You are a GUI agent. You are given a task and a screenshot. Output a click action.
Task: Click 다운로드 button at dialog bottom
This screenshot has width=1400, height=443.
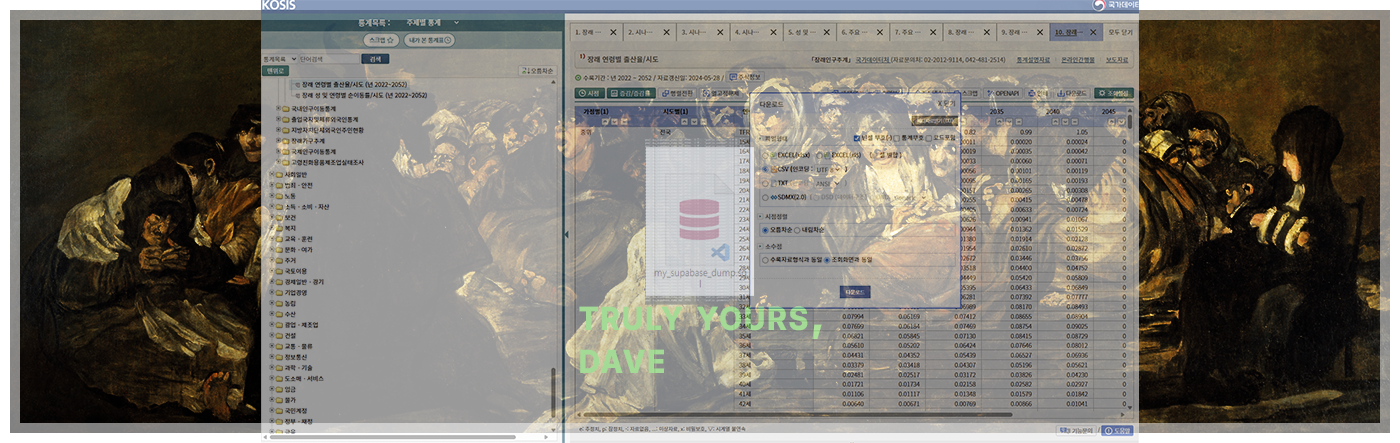coord(855,292)
